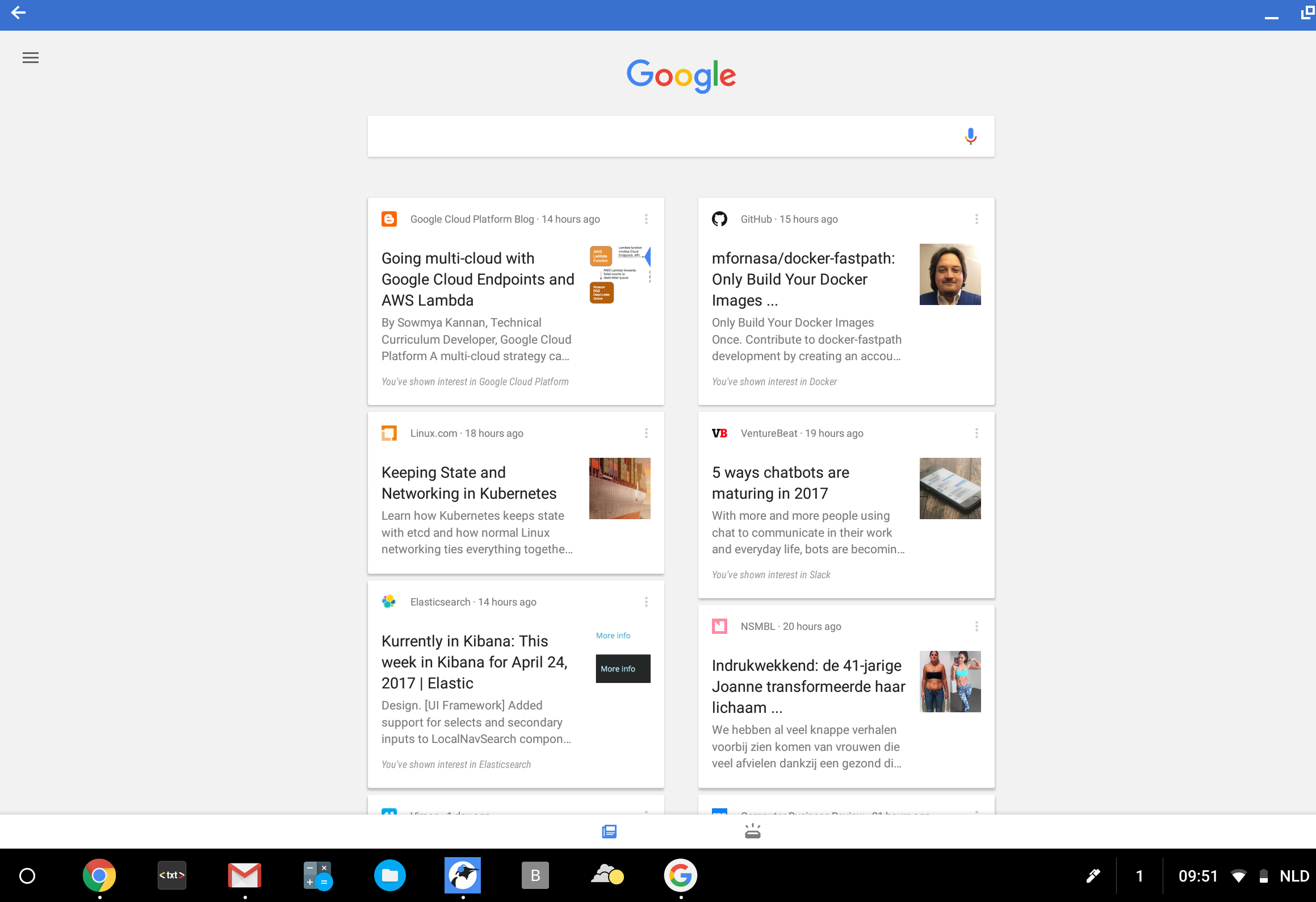Viewport: 1316px width, 902px height.
Task: Launch Chrome from the shelf
Action: coord(99,876)
